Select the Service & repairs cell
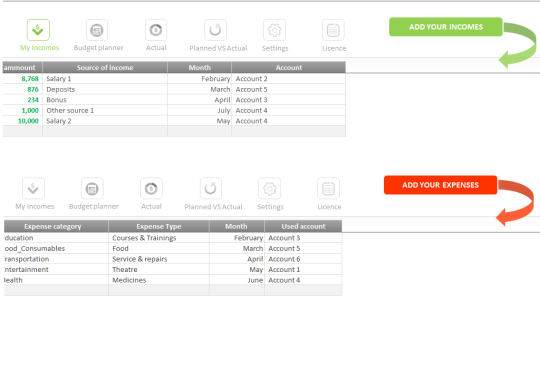The height and width of the screenshot is (390, 540). tap(159, 259)
